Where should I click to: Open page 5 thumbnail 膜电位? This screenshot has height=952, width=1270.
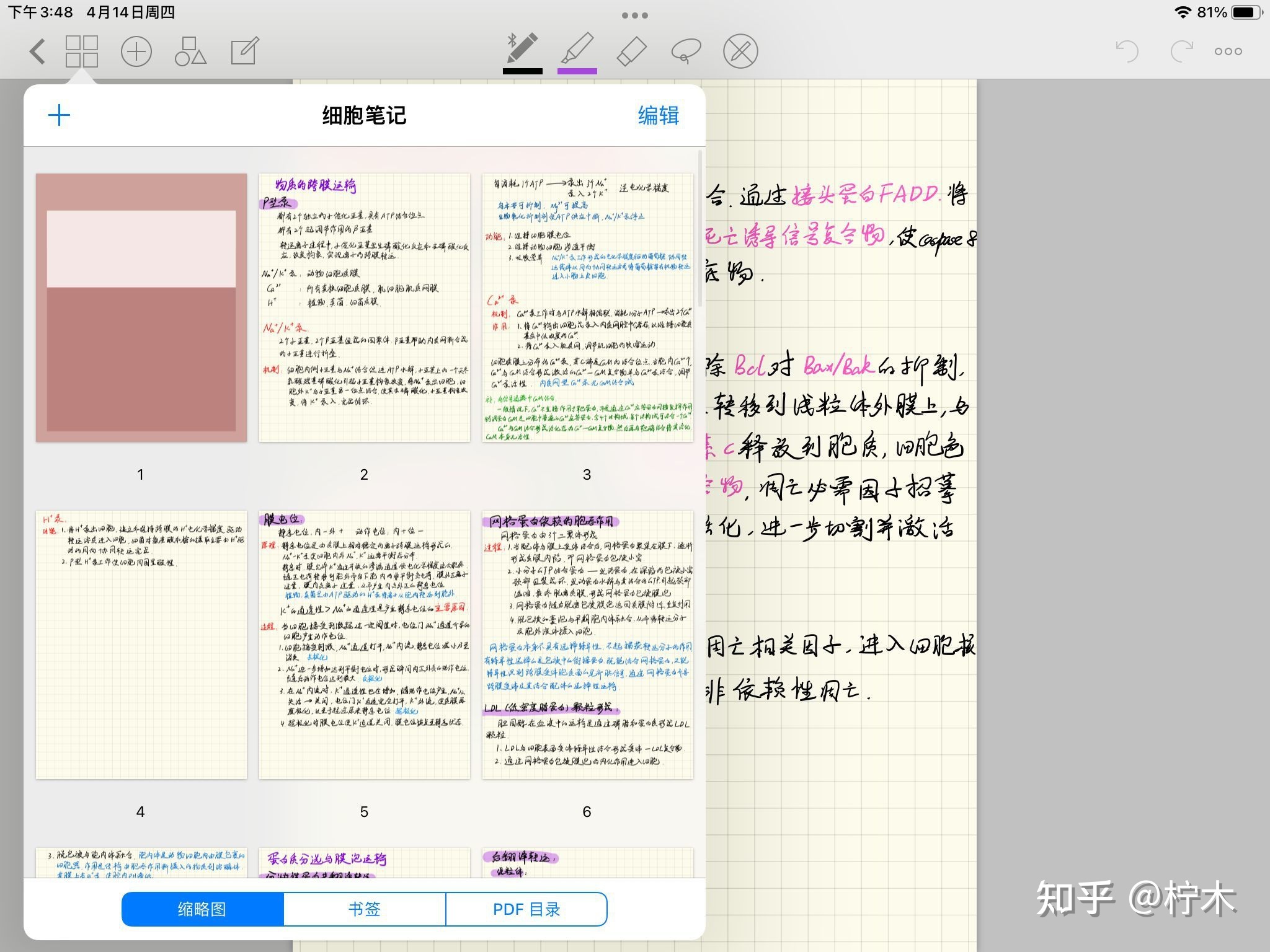tap(364, 645)
